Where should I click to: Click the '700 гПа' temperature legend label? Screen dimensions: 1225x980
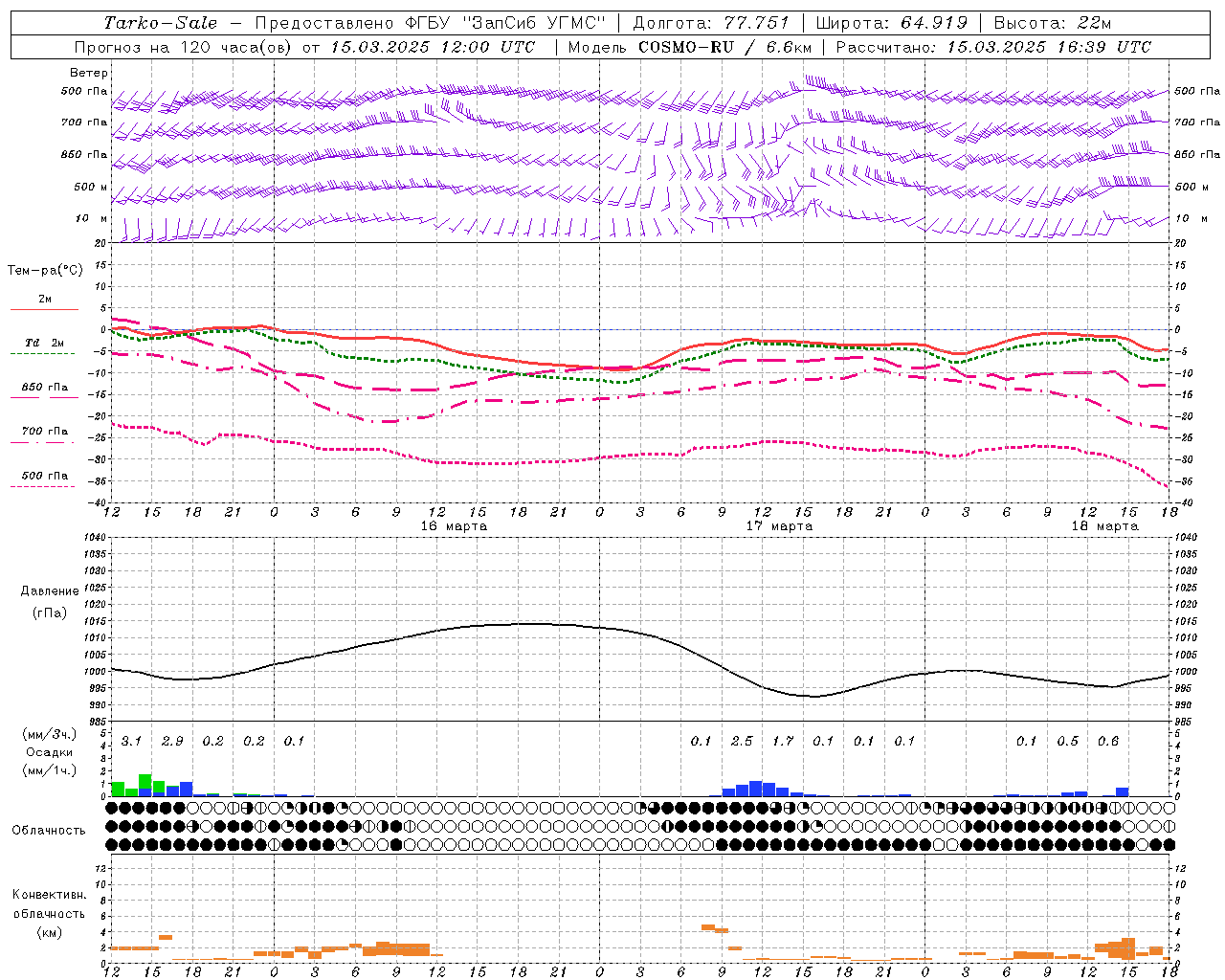coord(45,432)
